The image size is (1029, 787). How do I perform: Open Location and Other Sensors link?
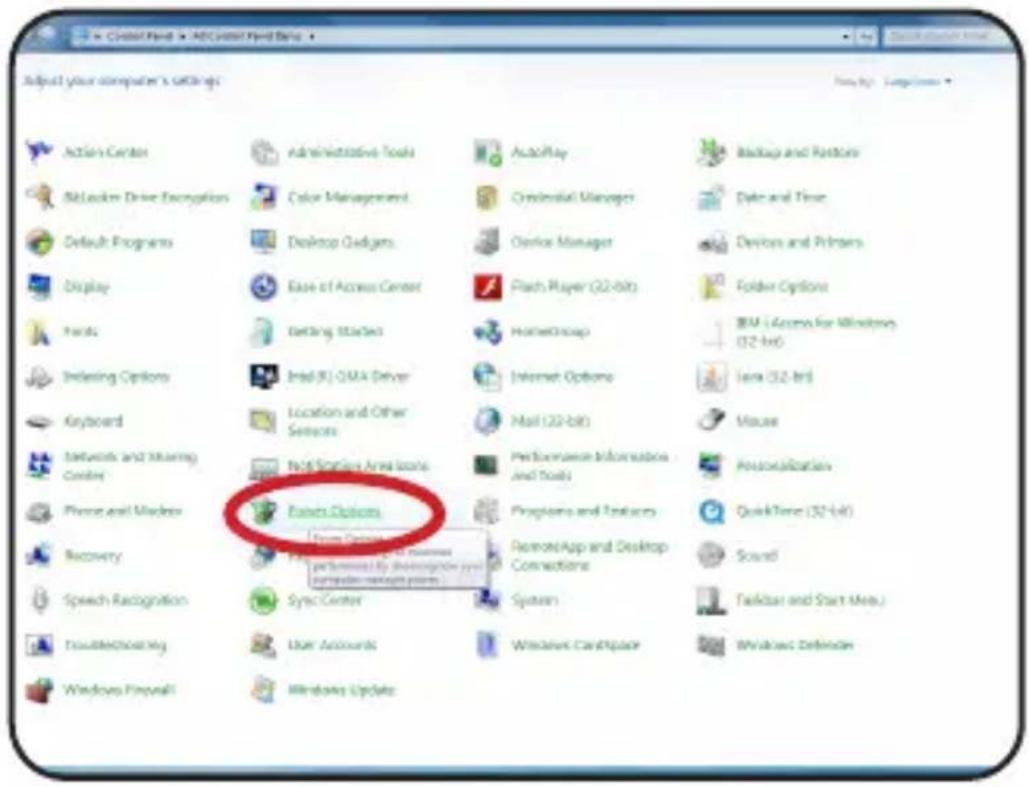coord(347,421)
